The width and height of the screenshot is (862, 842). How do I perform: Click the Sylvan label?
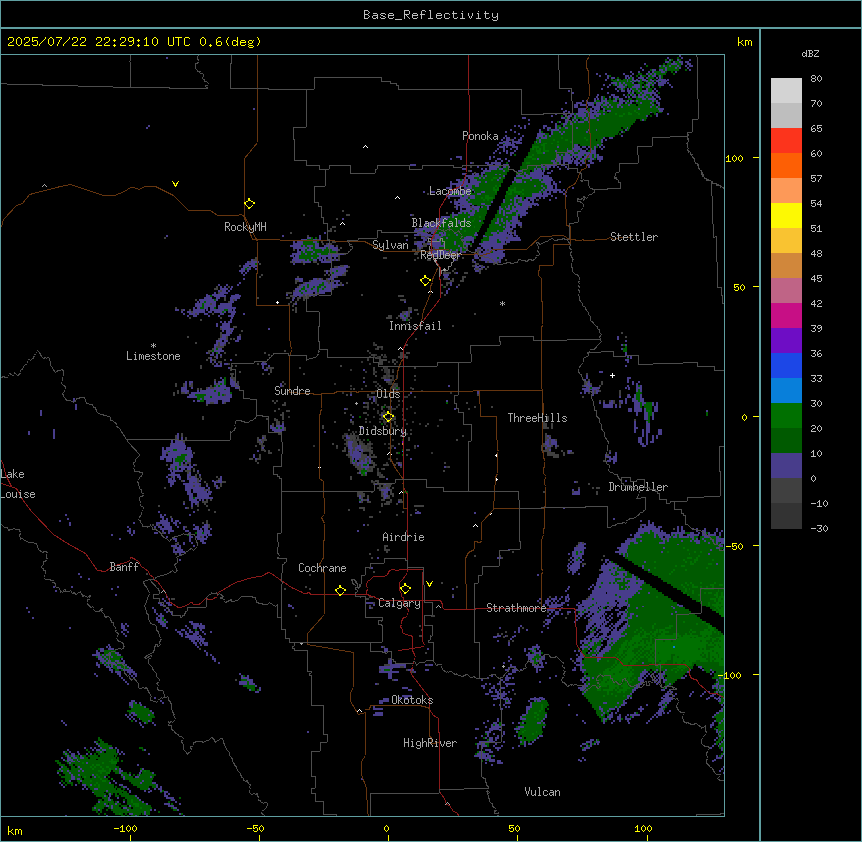pyautogui.click(x=390, y=245)
